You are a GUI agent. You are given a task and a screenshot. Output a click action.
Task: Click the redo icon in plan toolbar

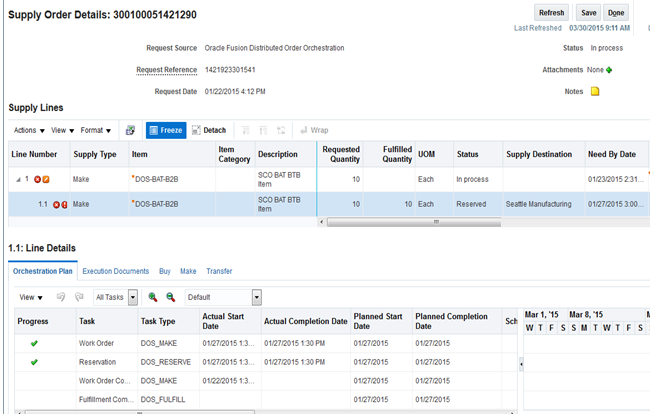(x=79, y=297)
